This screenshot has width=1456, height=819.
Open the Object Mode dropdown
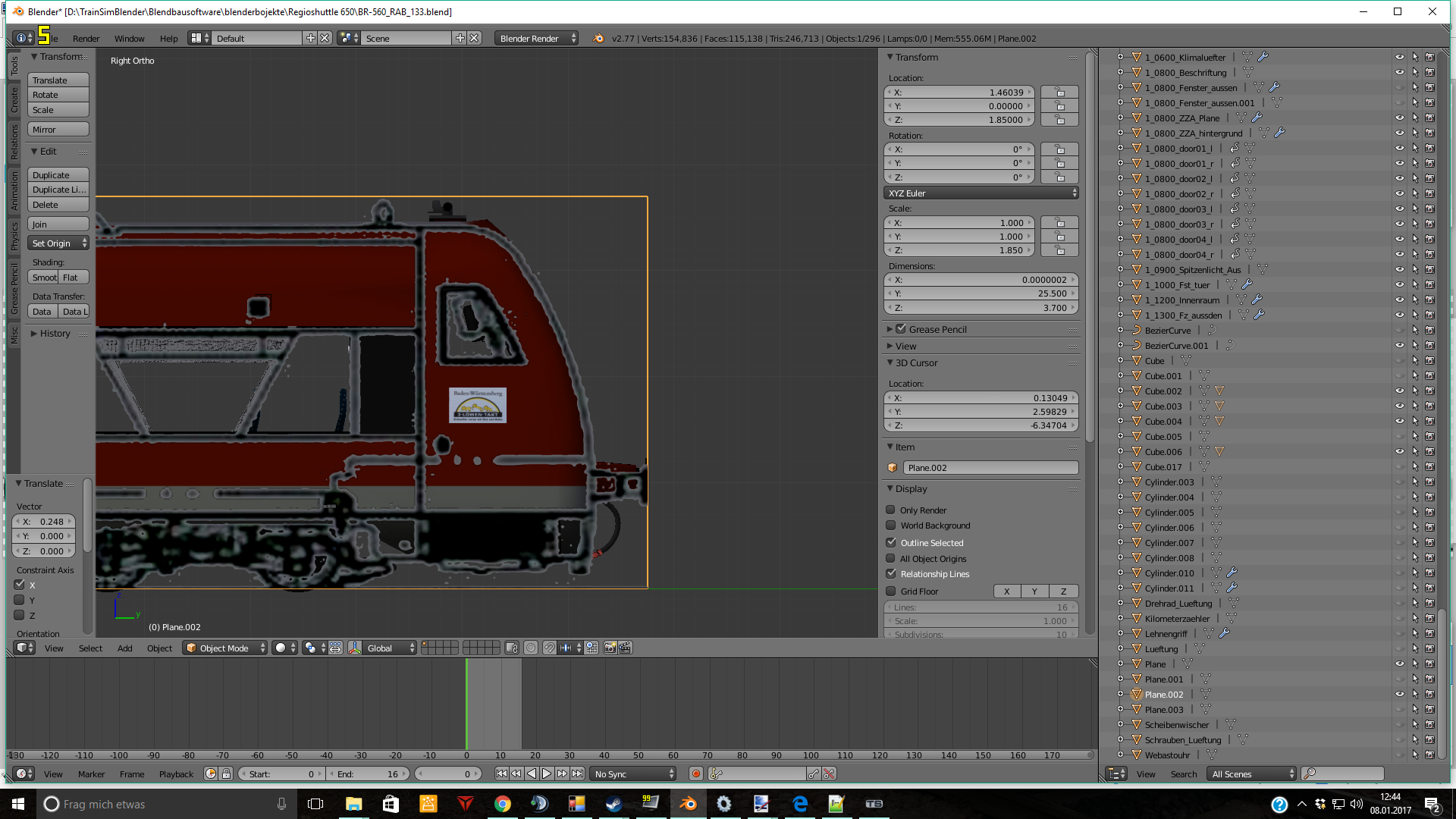[225, 648]
